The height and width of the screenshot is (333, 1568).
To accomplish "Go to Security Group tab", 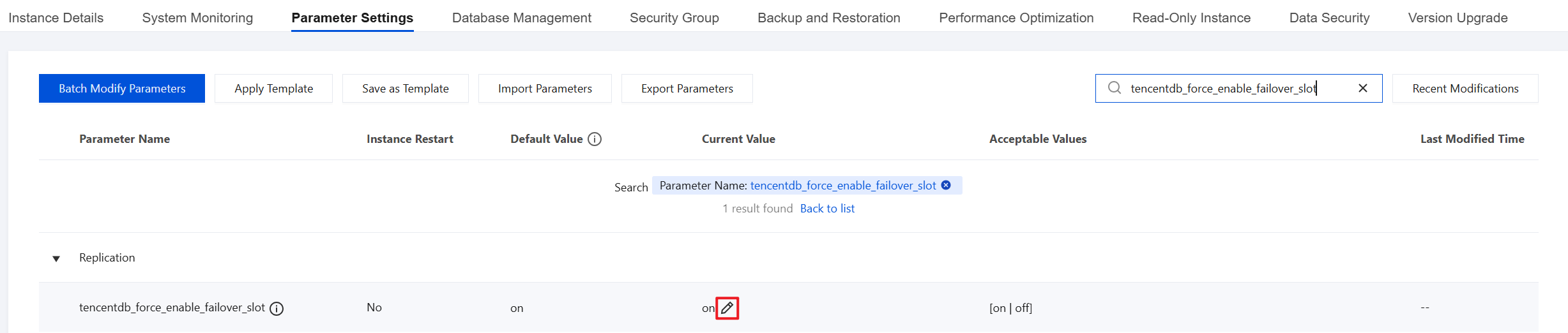I will coord(674,18).
